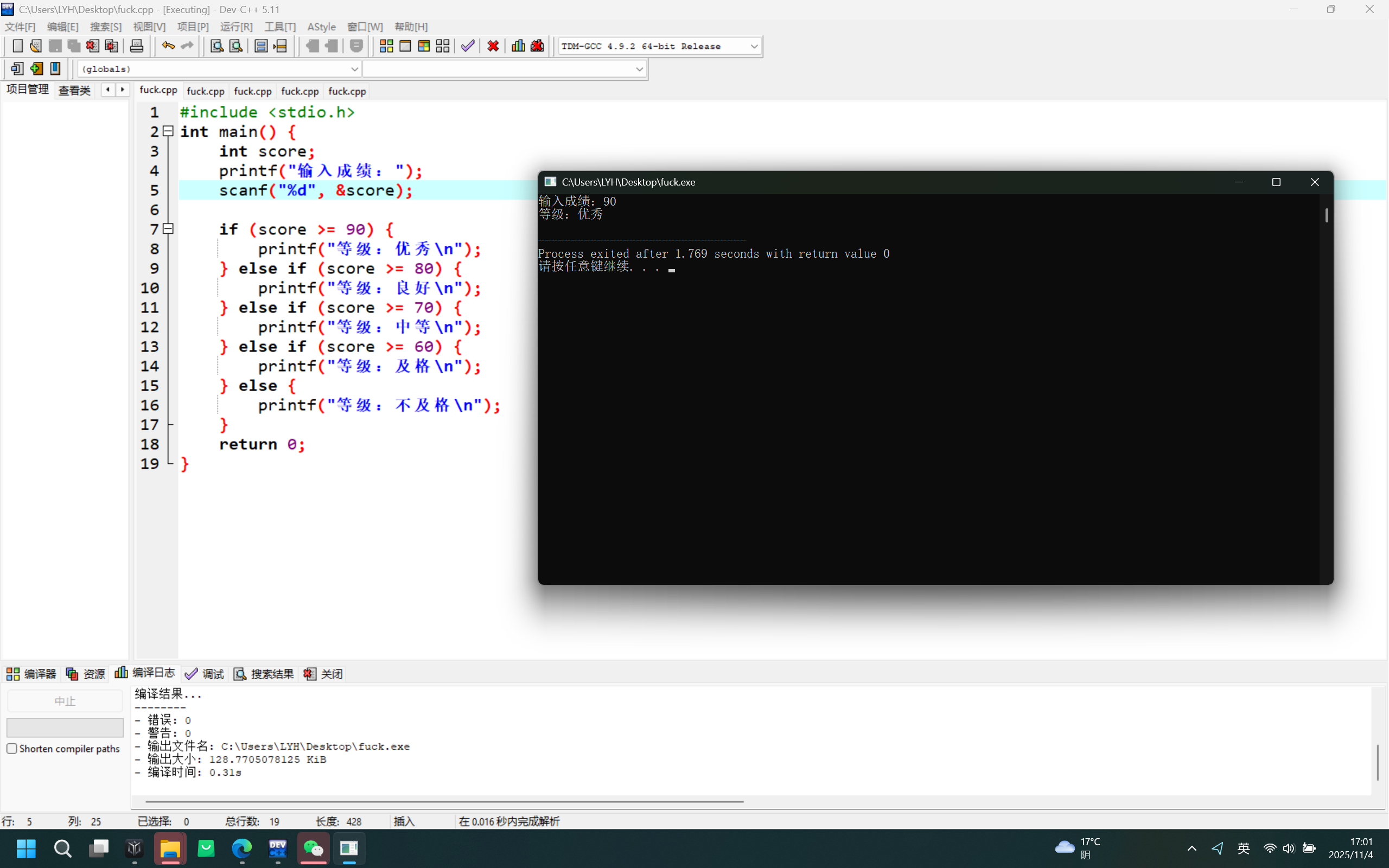
Task: Click the Find magnifier icon in toolbar
Action: click(x=216, y=46)
